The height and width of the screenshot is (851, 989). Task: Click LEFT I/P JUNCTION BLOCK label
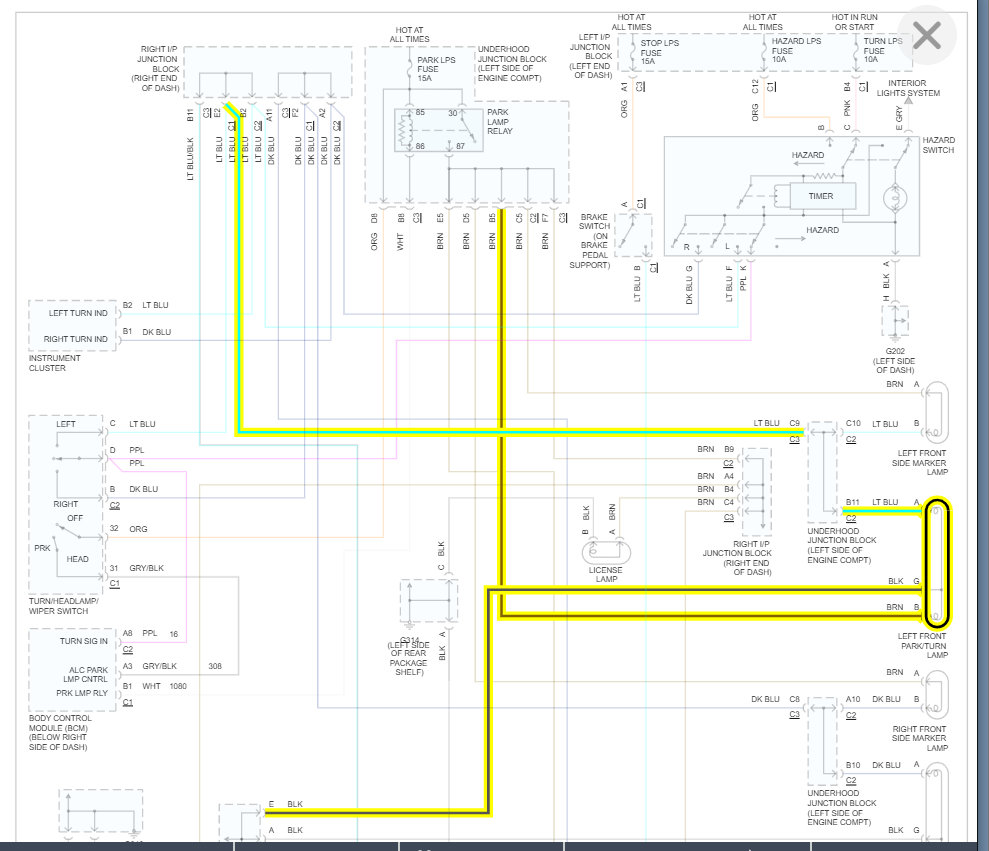point(591,56)
